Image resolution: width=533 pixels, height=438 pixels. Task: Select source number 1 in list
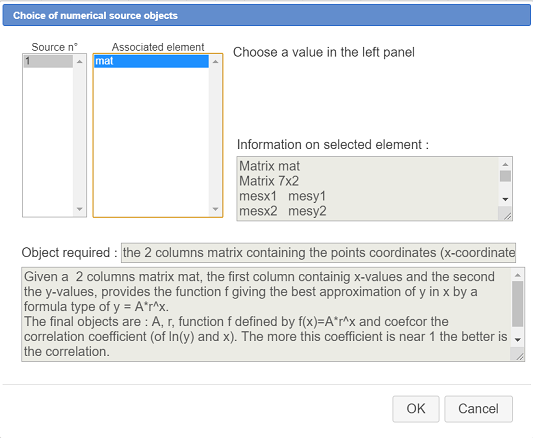tap(48, 61)
